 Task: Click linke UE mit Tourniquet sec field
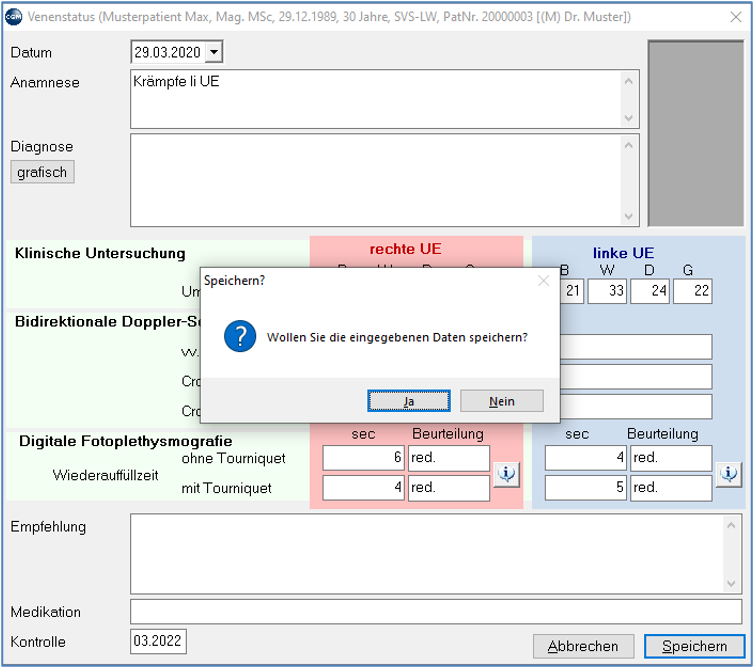[x=585, y=488]
